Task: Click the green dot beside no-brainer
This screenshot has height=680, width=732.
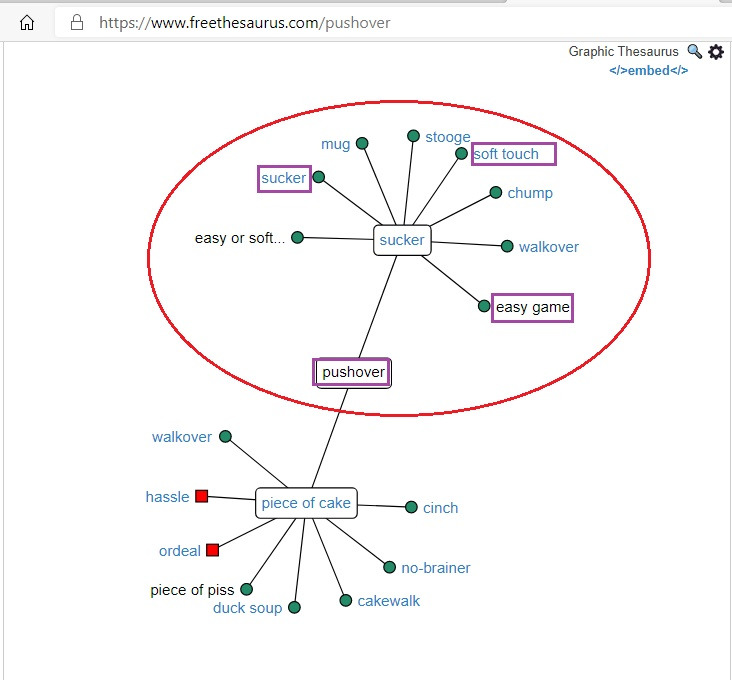Action: pyautogui.click(x=389, y=568)
